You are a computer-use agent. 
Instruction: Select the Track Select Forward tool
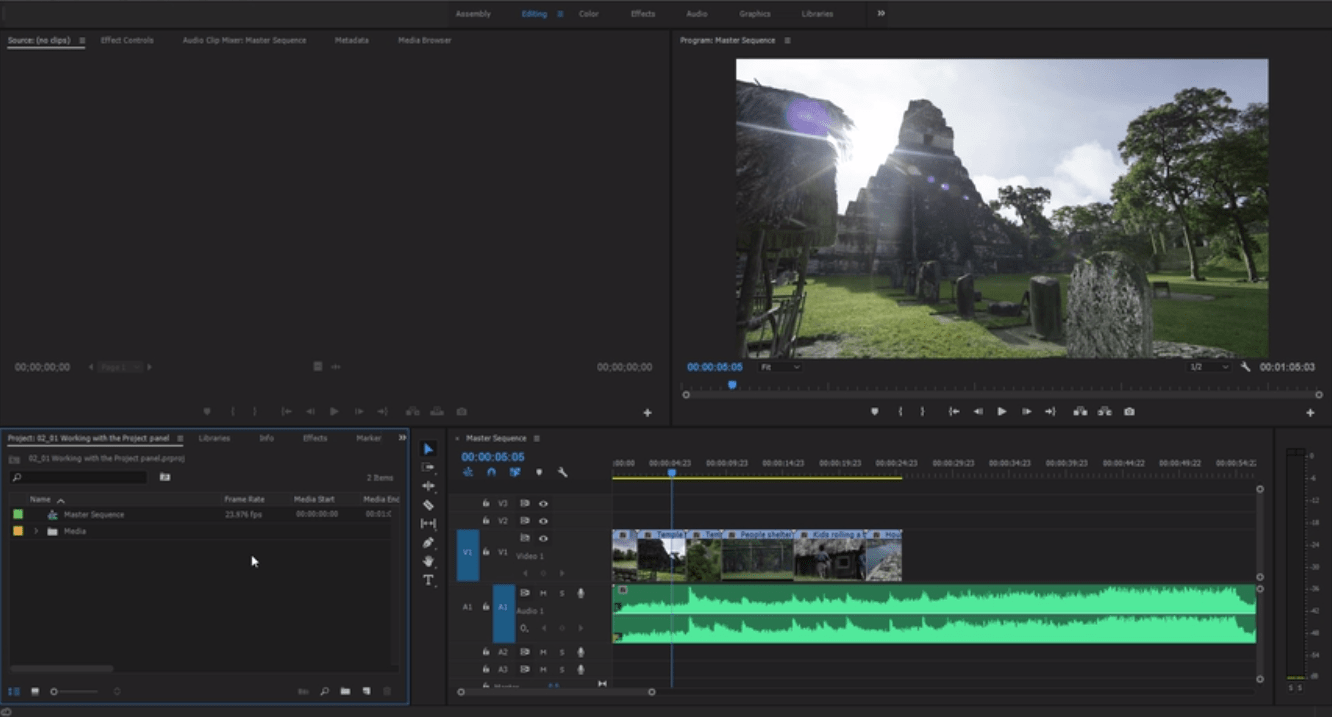(429, 468)
